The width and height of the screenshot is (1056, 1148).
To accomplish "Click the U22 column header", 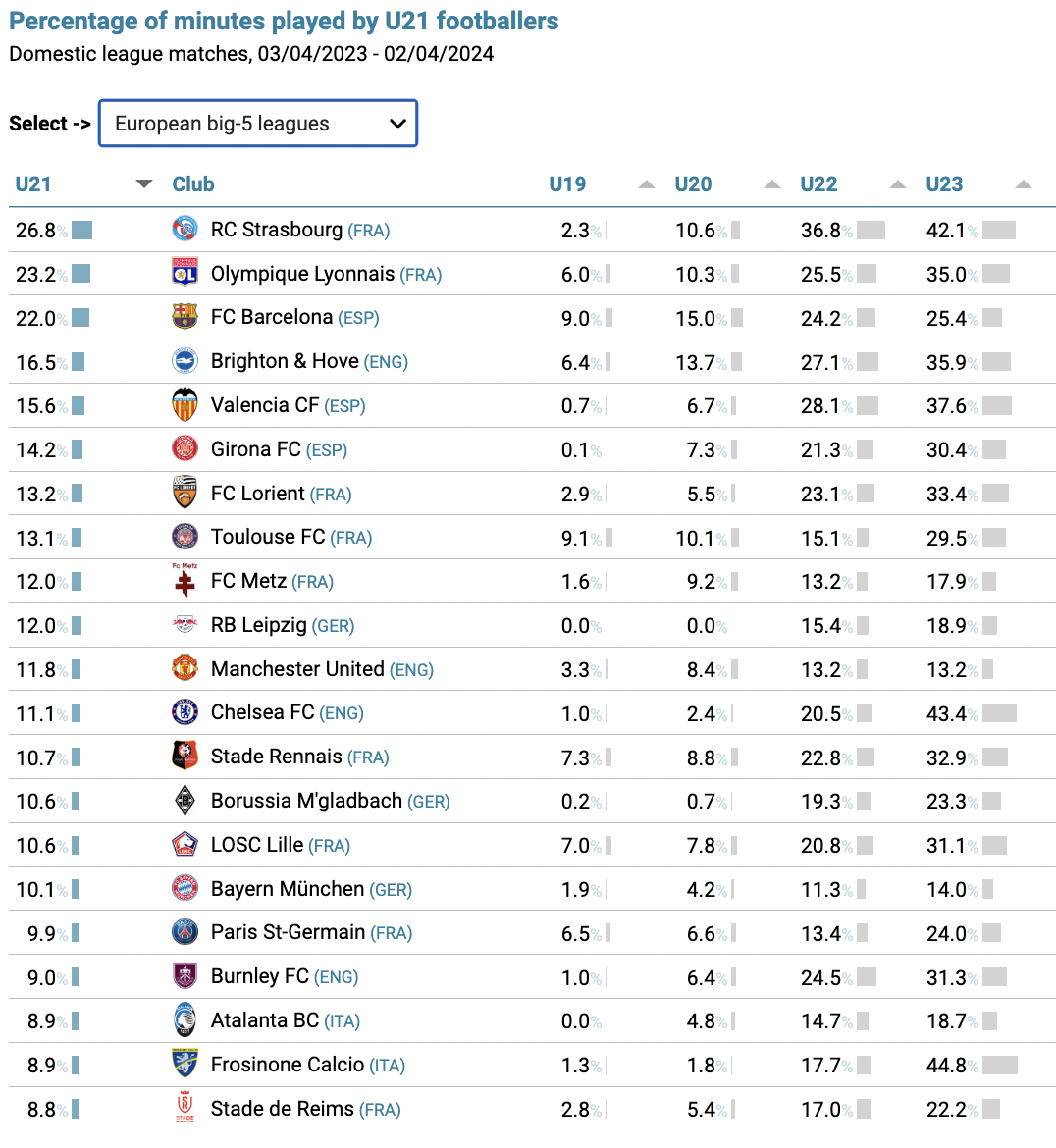I will pos(818,184).
